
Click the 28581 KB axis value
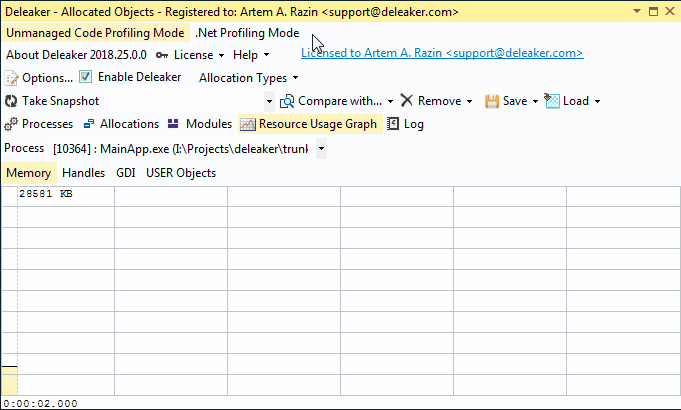(46, 194)
